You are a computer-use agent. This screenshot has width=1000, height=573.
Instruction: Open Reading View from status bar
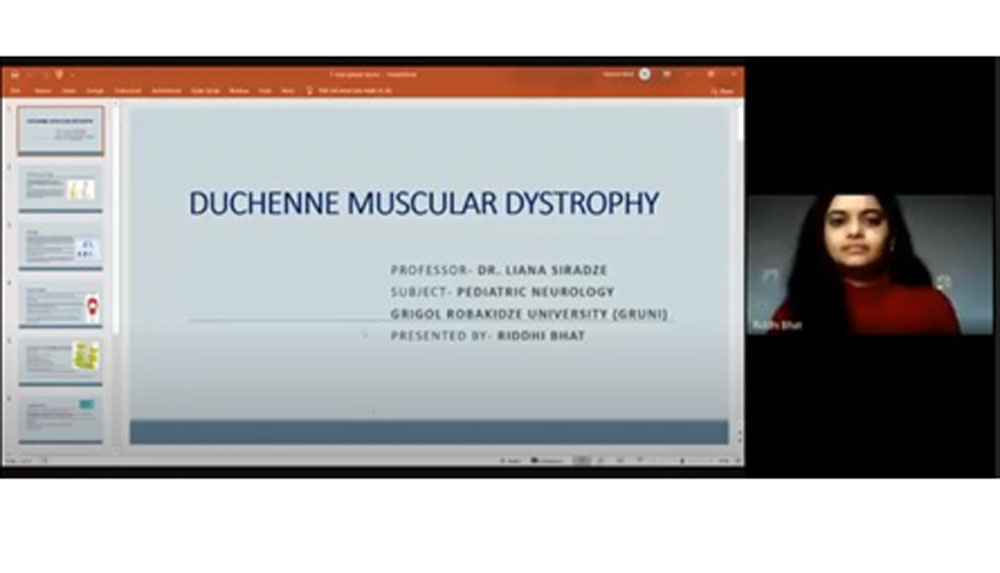pyautogui.click(x=620, y=460)
